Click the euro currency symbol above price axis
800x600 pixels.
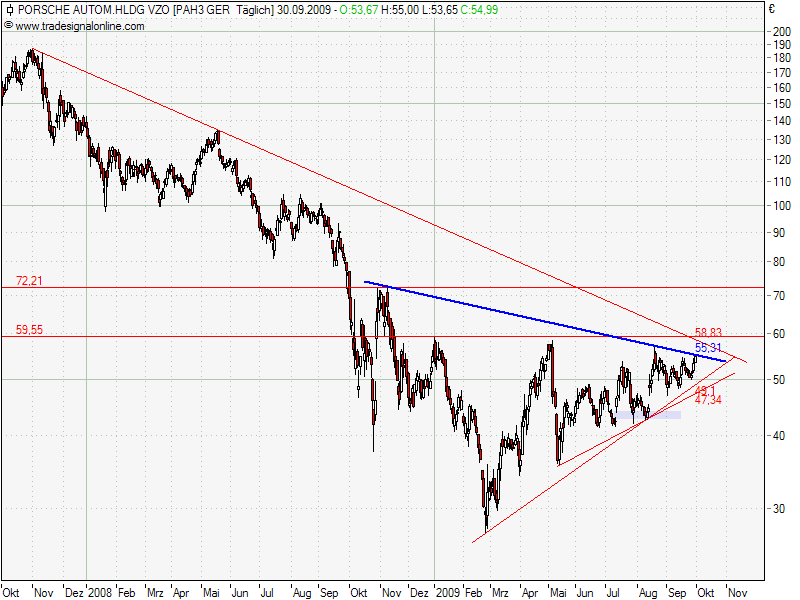772,9
